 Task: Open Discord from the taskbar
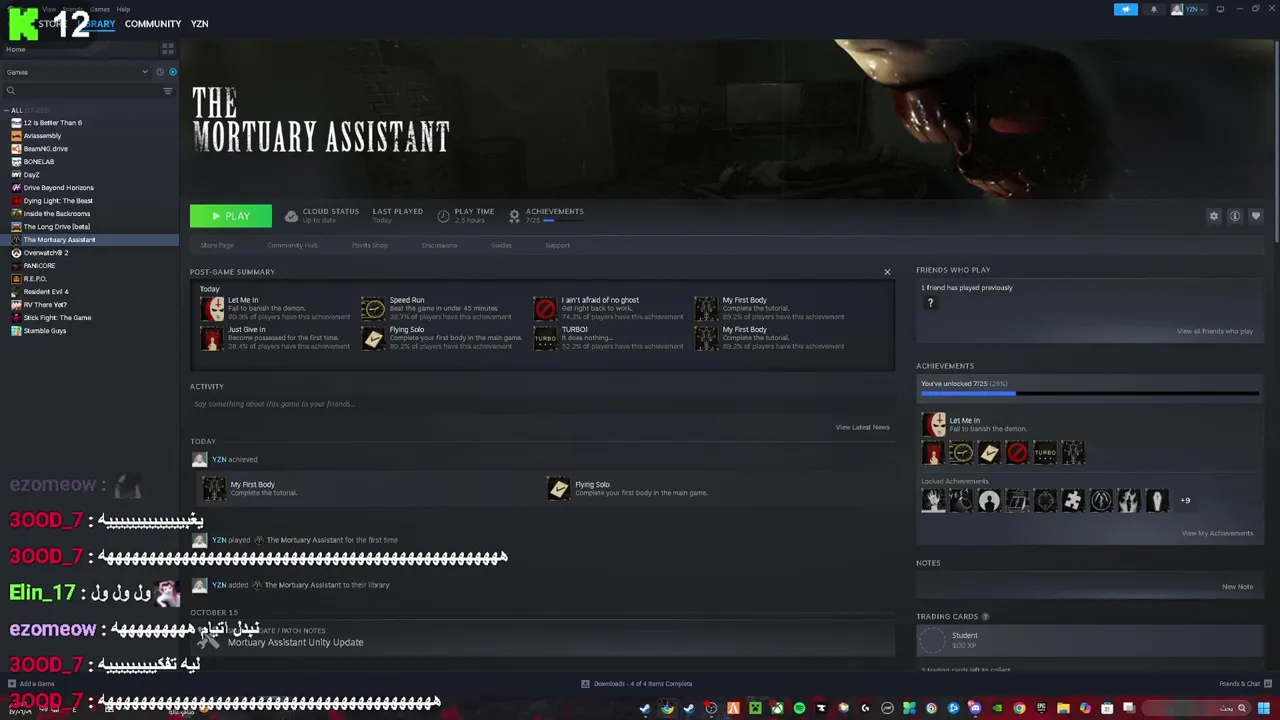974,708
